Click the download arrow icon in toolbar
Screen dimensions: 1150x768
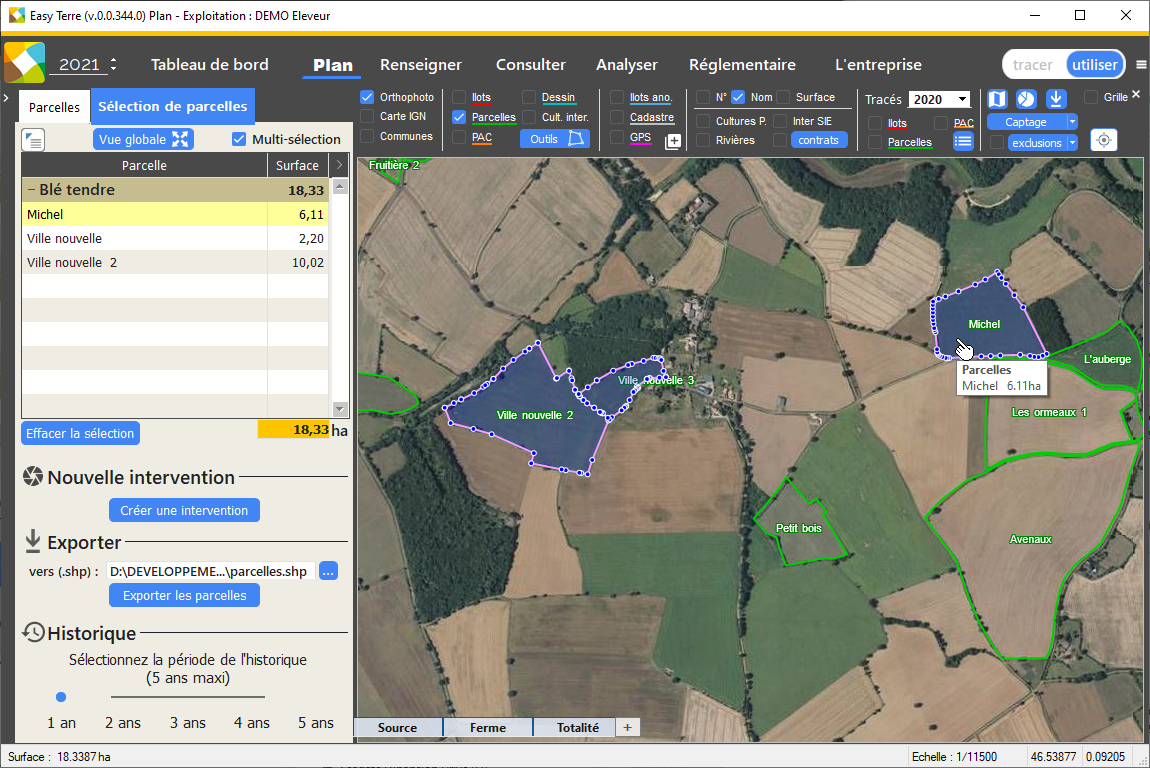coord(1057,98)
